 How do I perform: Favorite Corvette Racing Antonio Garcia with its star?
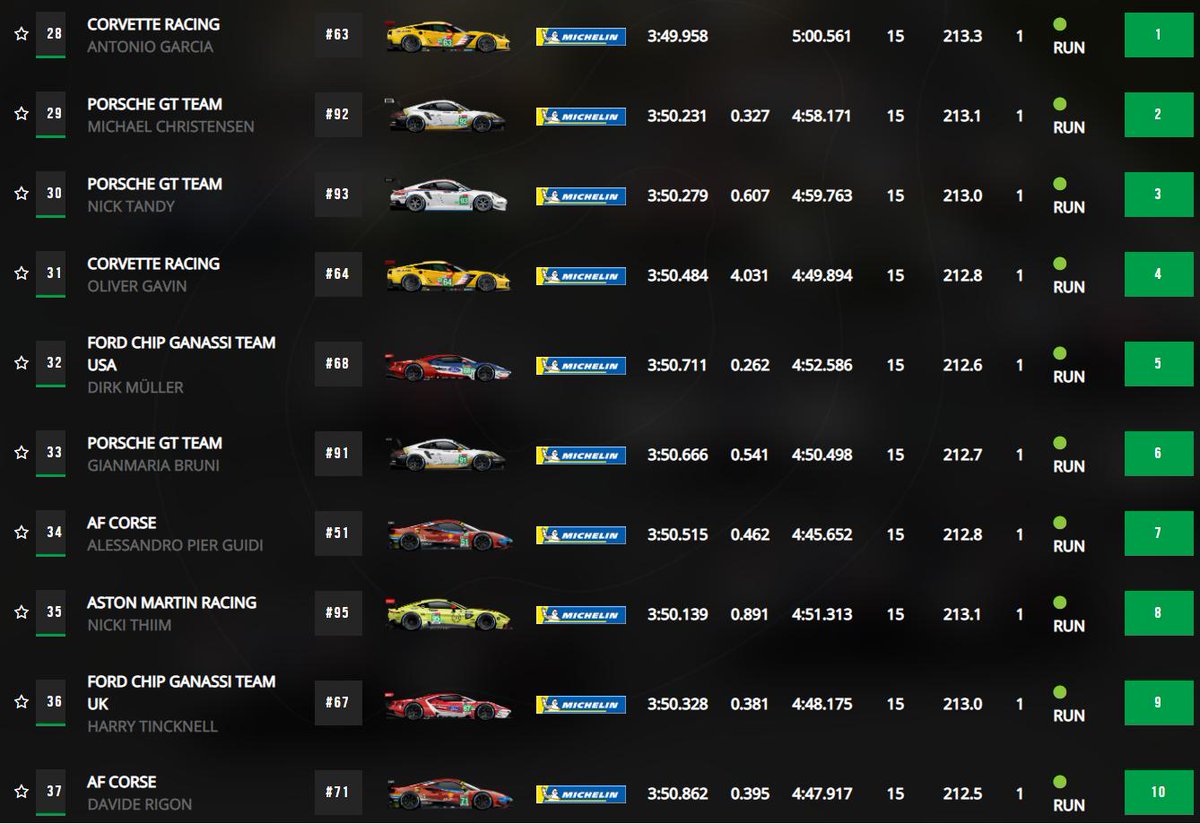tap(20, 34)
